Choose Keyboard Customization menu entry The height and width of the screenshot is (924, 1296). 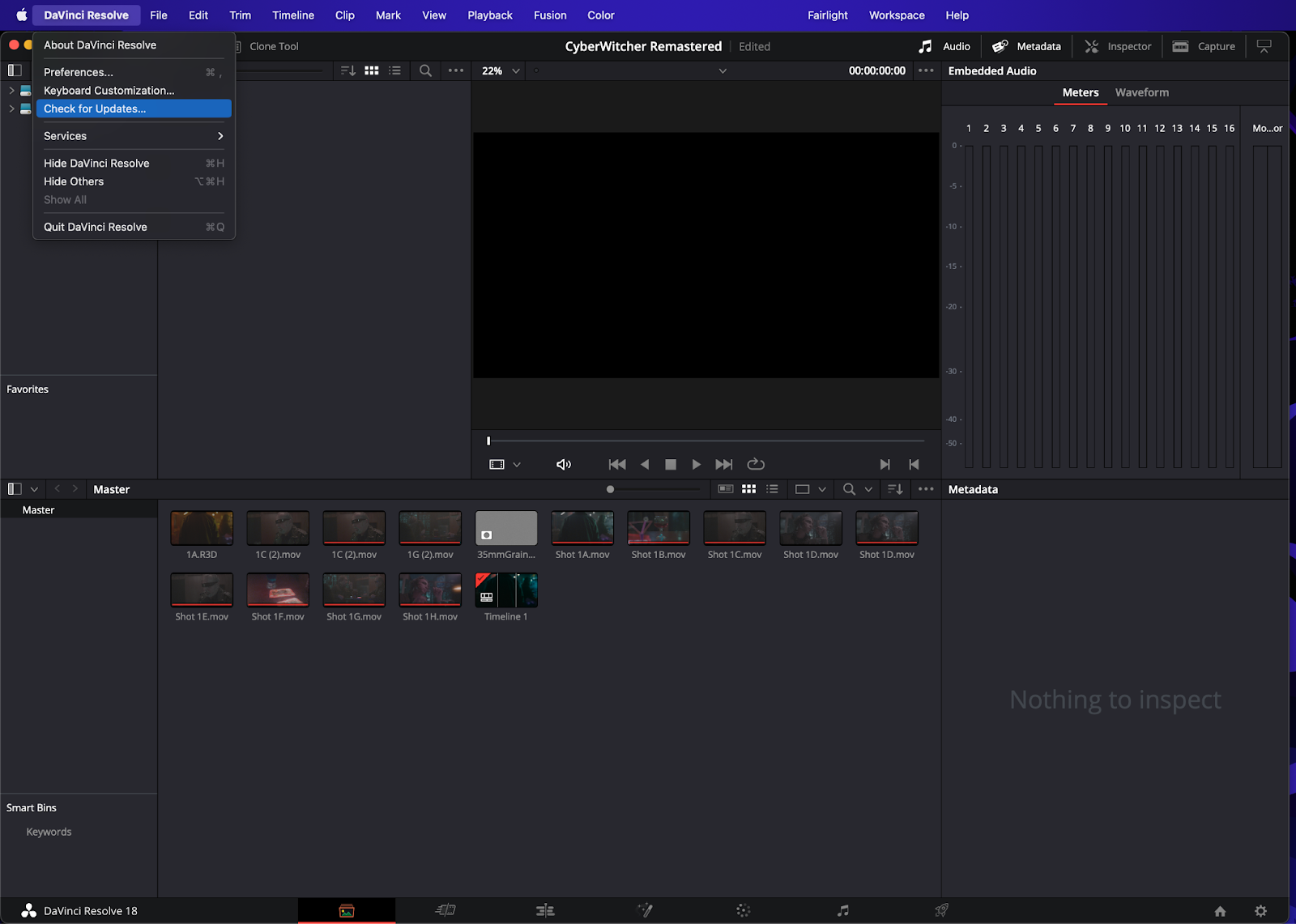134,91
